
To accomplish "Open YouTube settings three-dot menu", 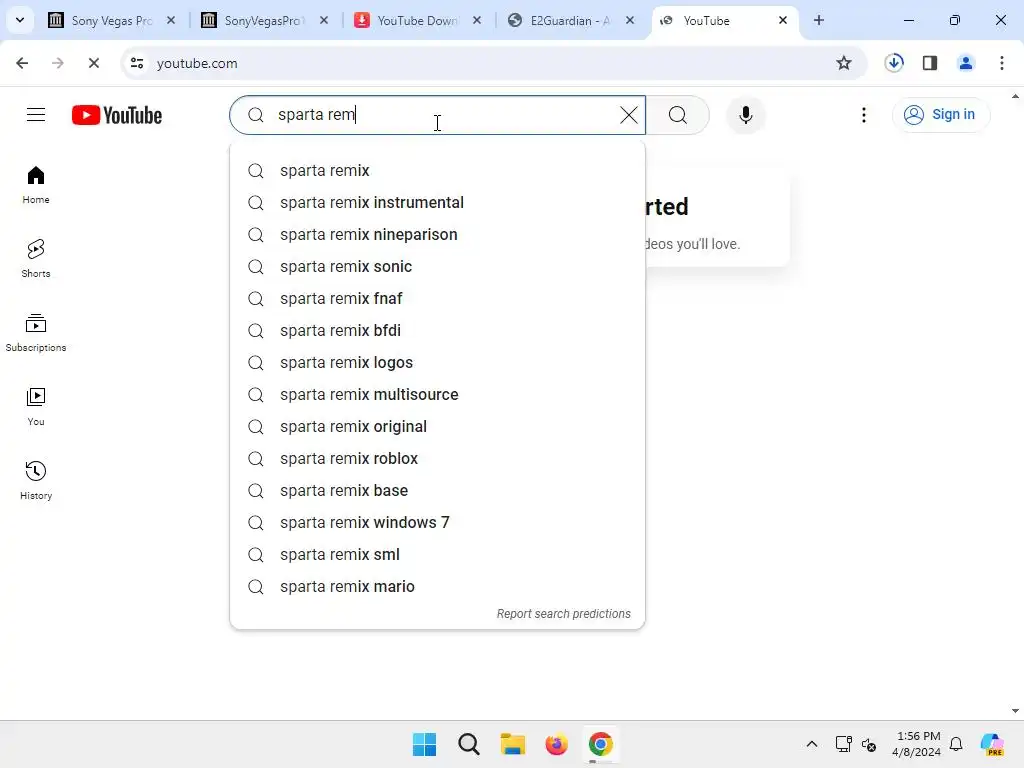I will pos(863,115).
